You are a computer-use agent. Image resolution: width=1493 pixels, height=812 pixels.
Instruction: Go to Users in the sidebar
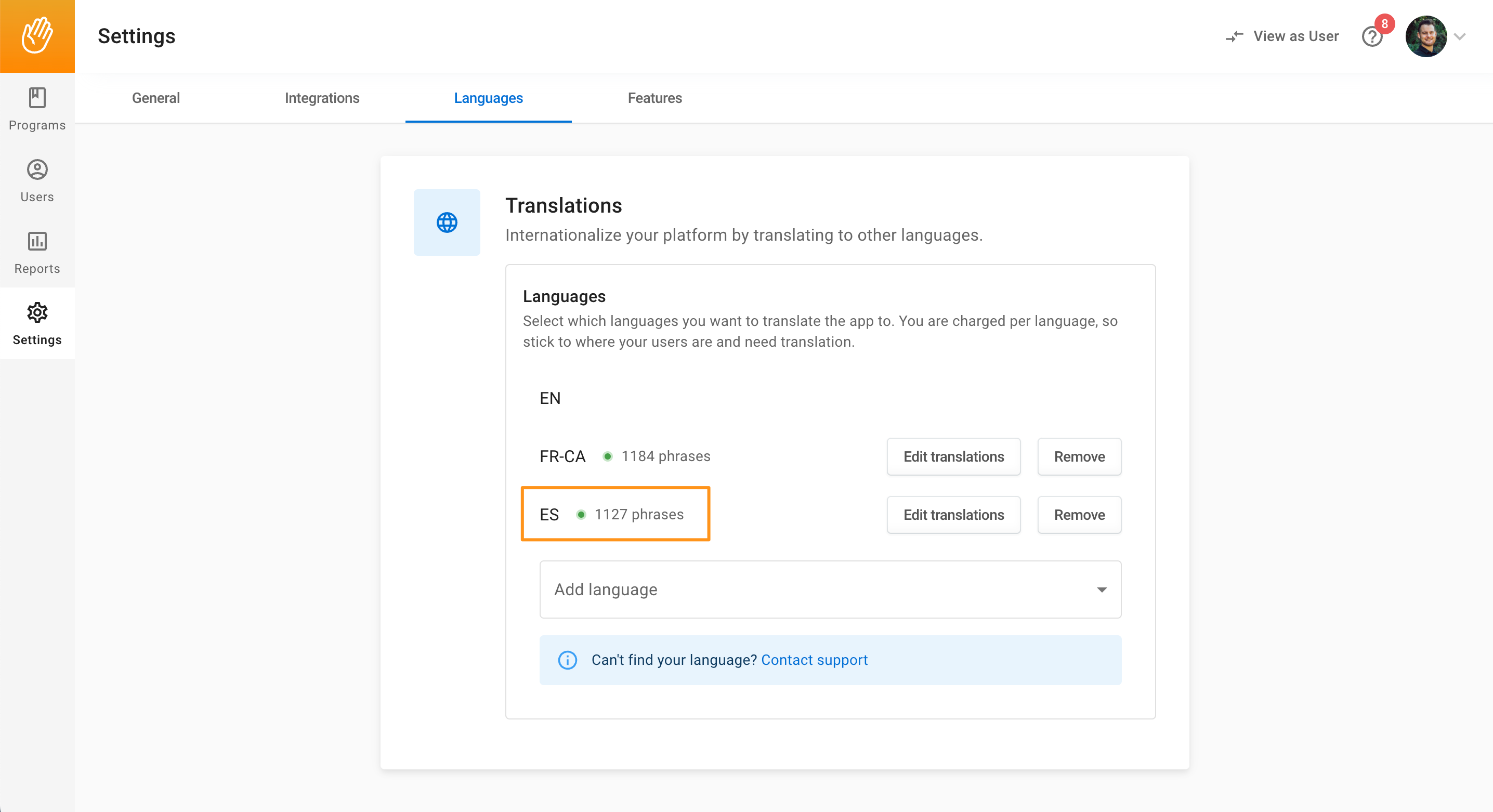point(37,180)
